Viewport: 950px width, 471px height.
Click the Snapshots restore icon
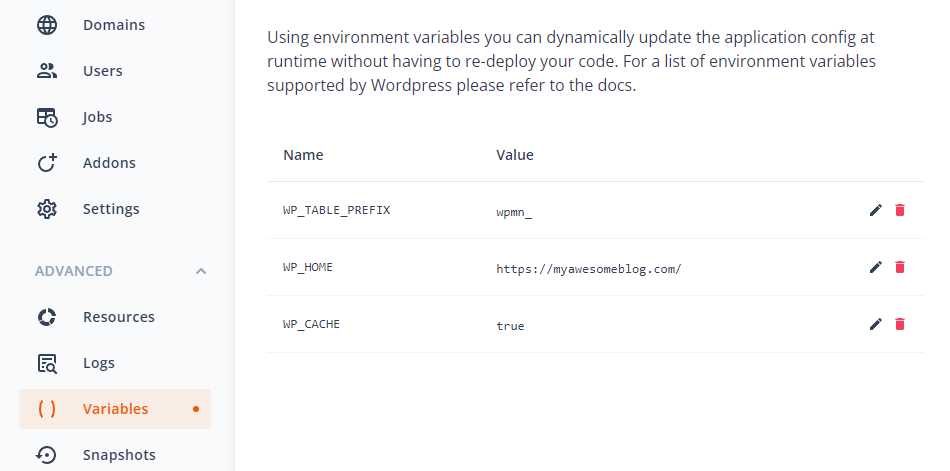(x=47, y=455)
